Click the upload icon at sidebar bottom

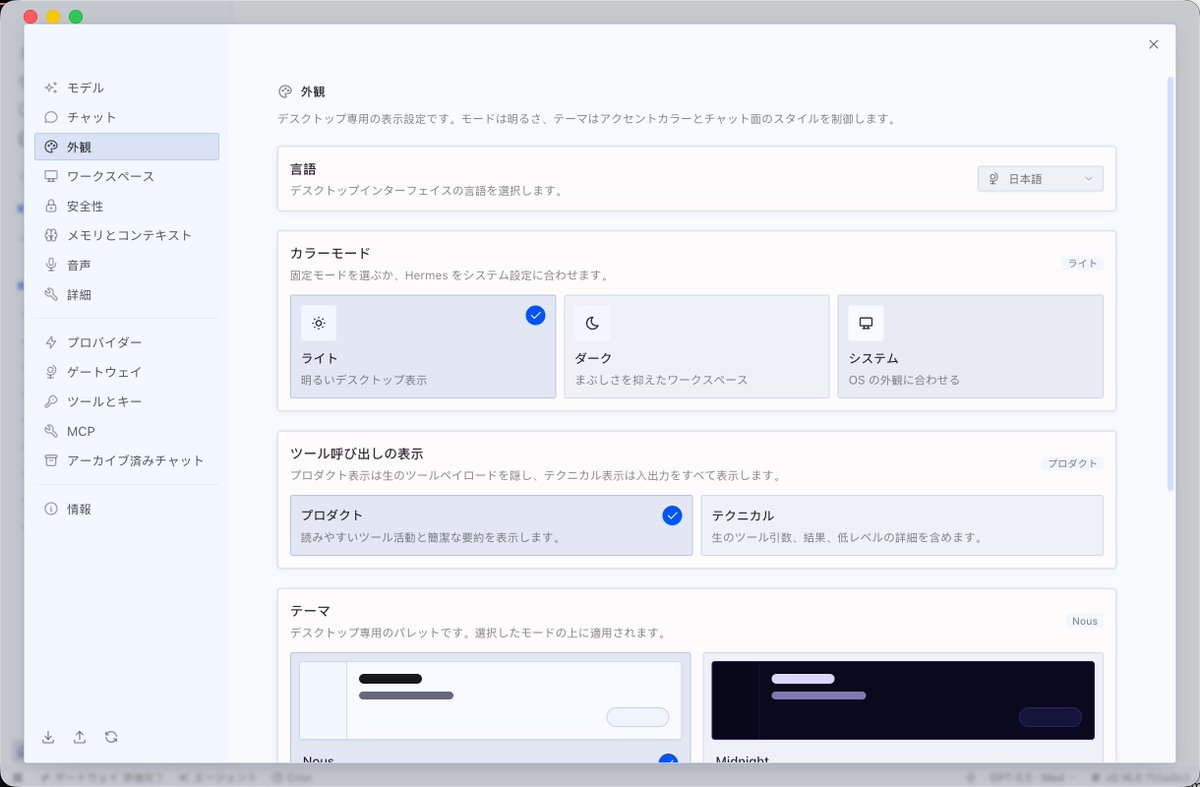80,737
